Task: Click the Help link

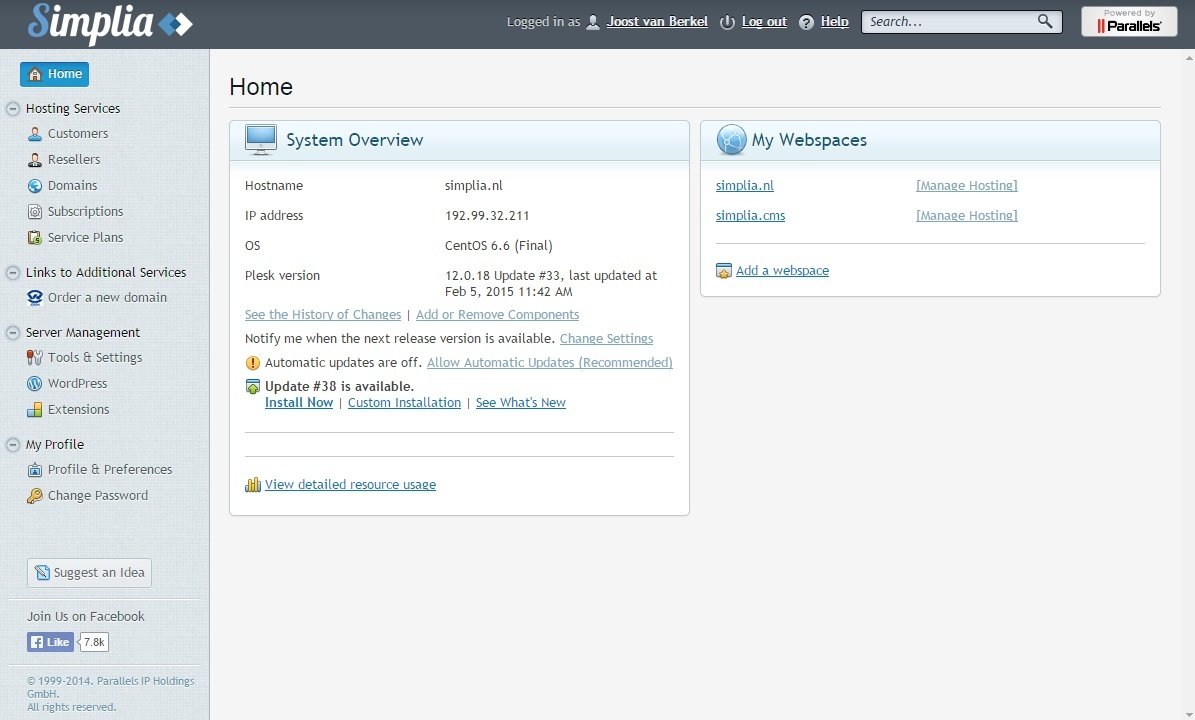Action: click(x=835, y=21)
